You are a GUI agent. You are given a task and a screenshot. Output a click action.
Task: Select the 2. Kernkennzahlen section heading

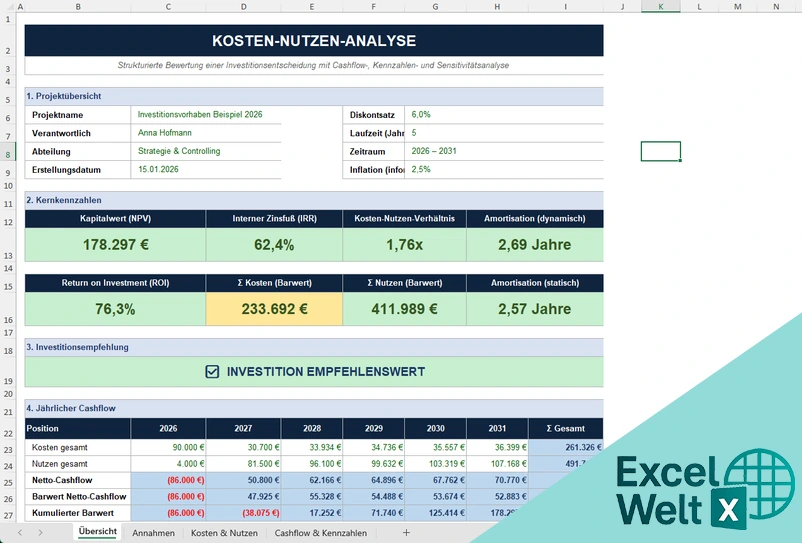point(314,200)
